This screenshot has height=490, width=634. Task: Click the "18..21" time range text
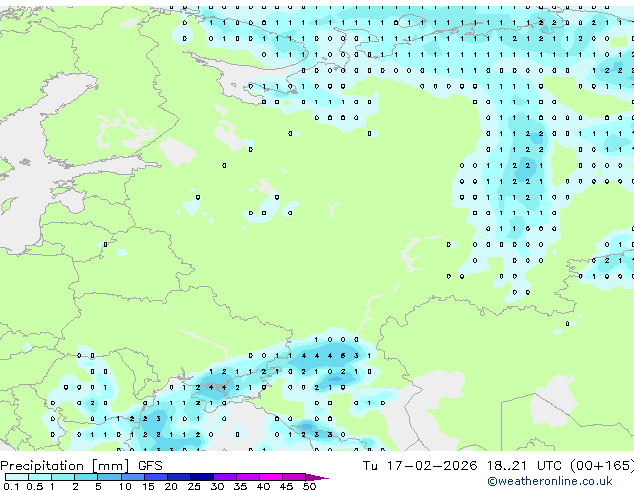(x=507, y=466)
